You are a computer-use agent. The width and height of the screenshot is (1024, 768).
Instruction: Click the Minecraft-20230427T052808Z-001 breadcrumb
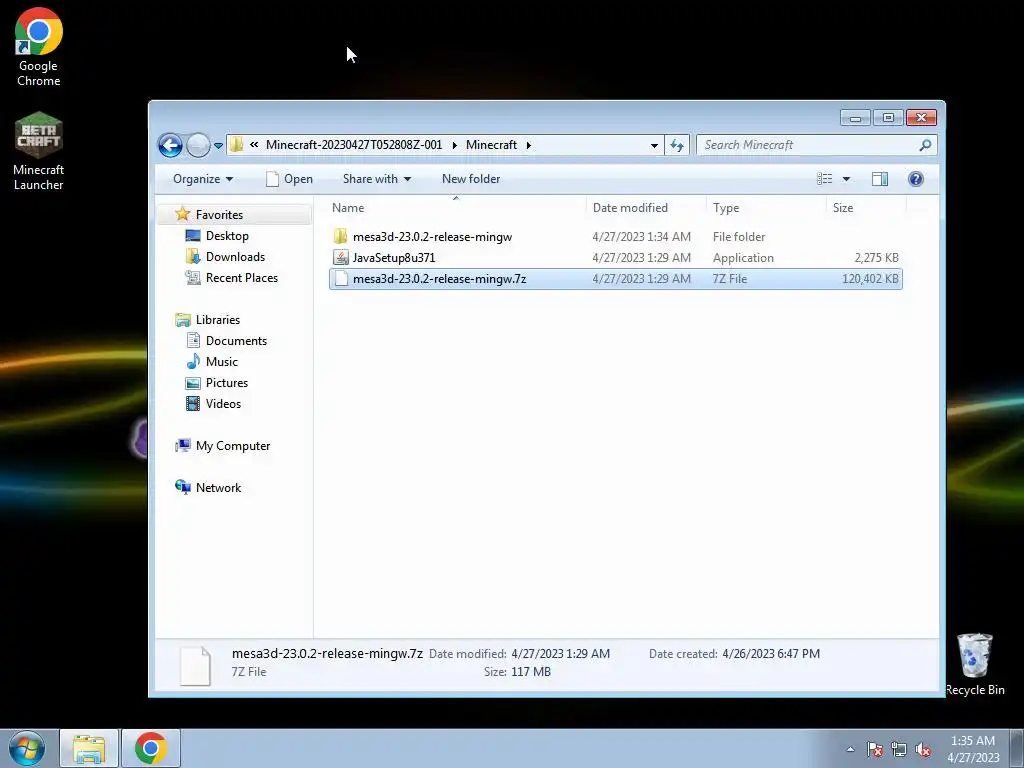click(354, 145)
